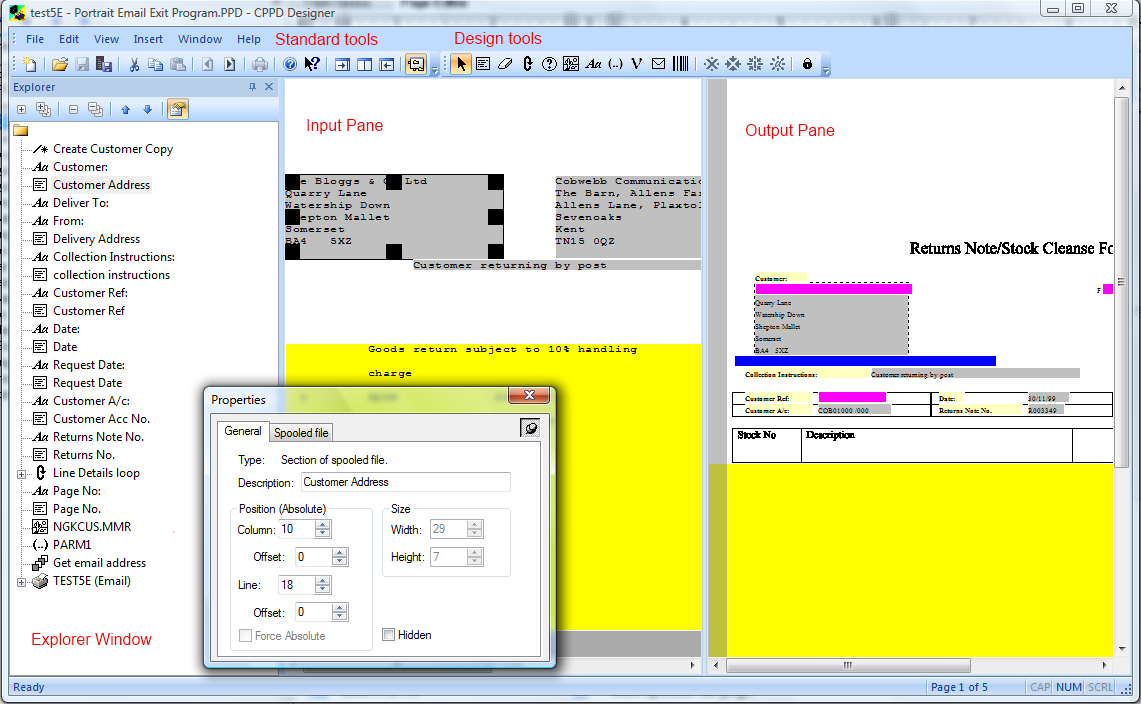
Task: Click the Width stepper arrows
Action: (x=475, y=529)
